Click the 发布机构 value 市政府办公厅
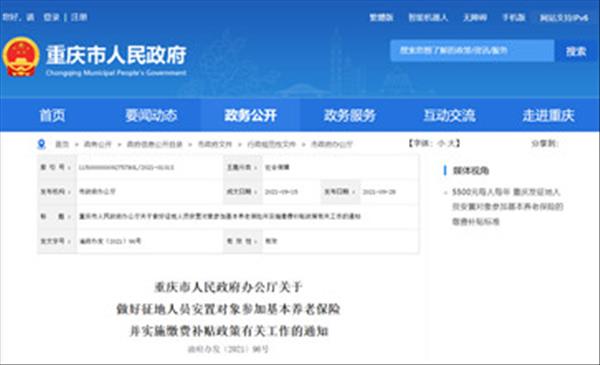 click(97, 192)
